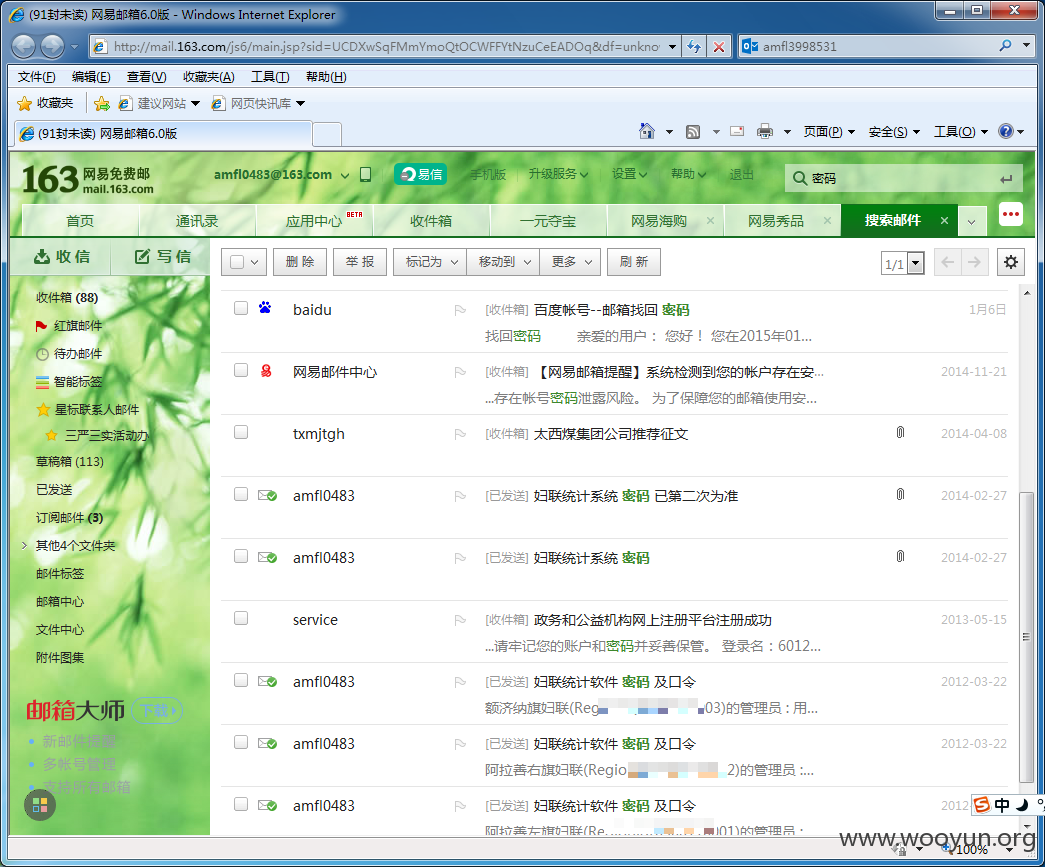Open the 文件(F) menu

(37, 77)
